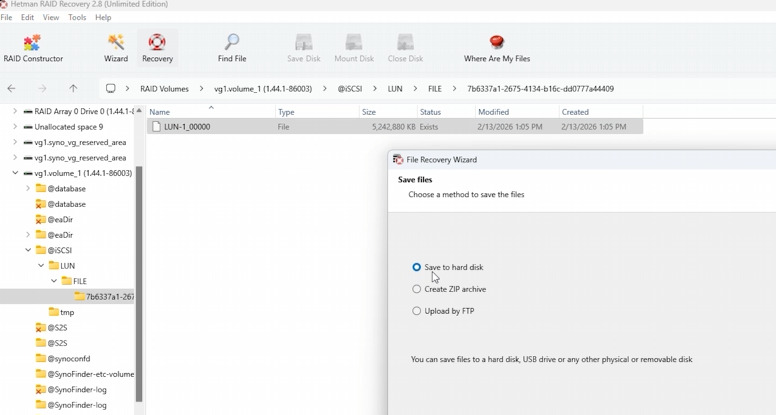Image resolution: width=776 pixels, height=415 pixels.
Task: Expand second vg1.syno_vg_reserved_area node
Action: (x=15, y=158)
